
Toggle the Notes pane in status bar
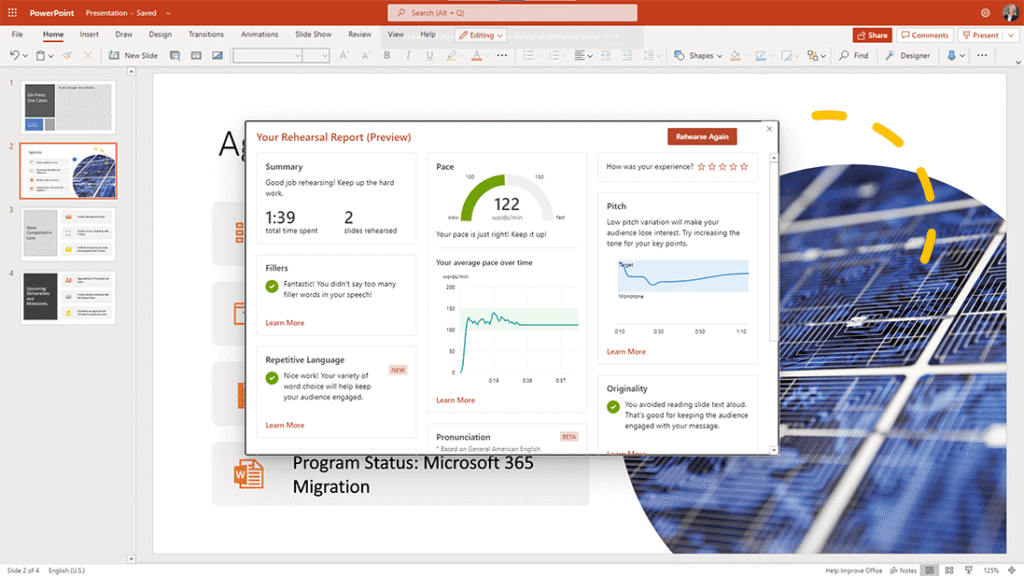tap(904, 570)
